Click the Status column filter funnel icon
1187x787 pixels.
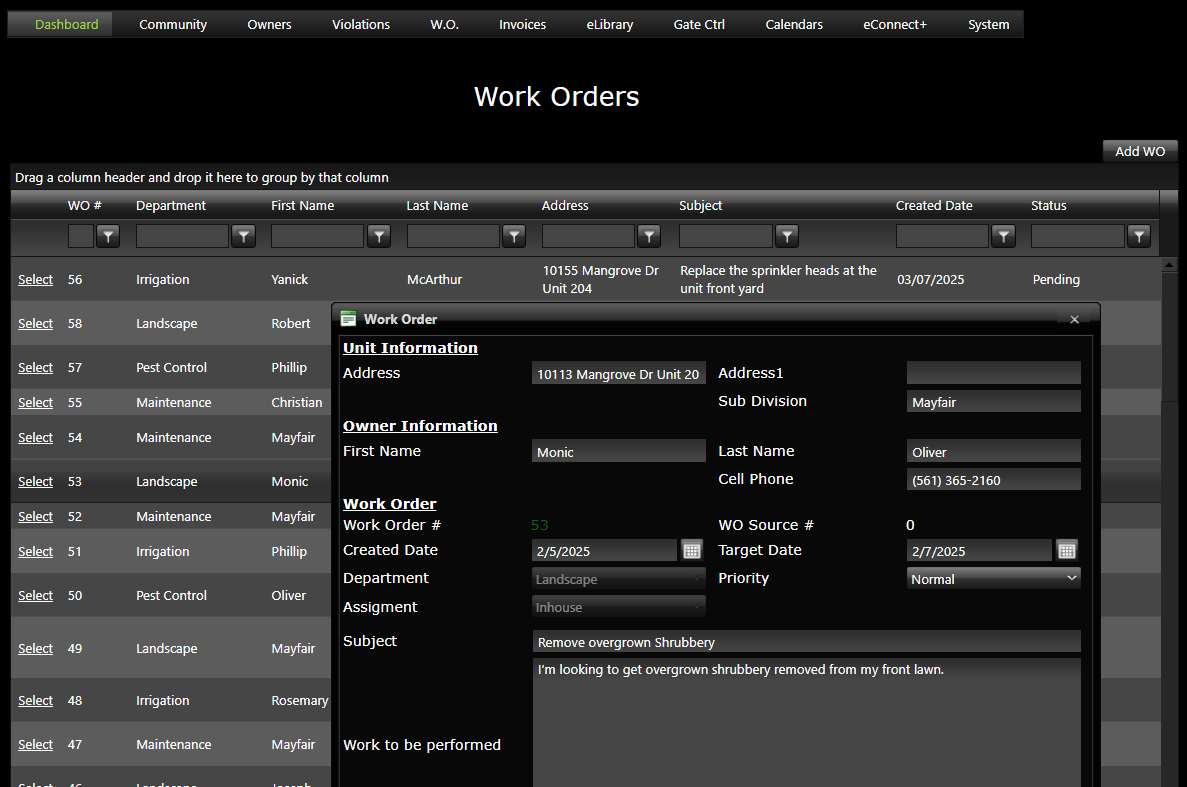click(x=1138, y=236)
